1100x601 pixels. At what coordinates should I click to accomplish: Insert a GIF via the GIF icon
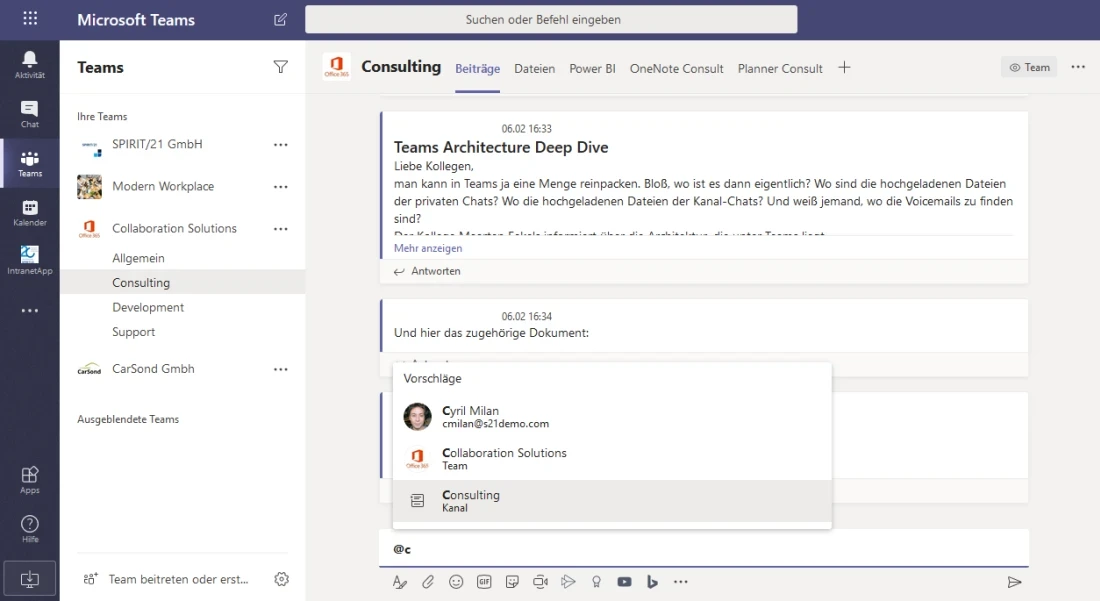tap(484, 582)
